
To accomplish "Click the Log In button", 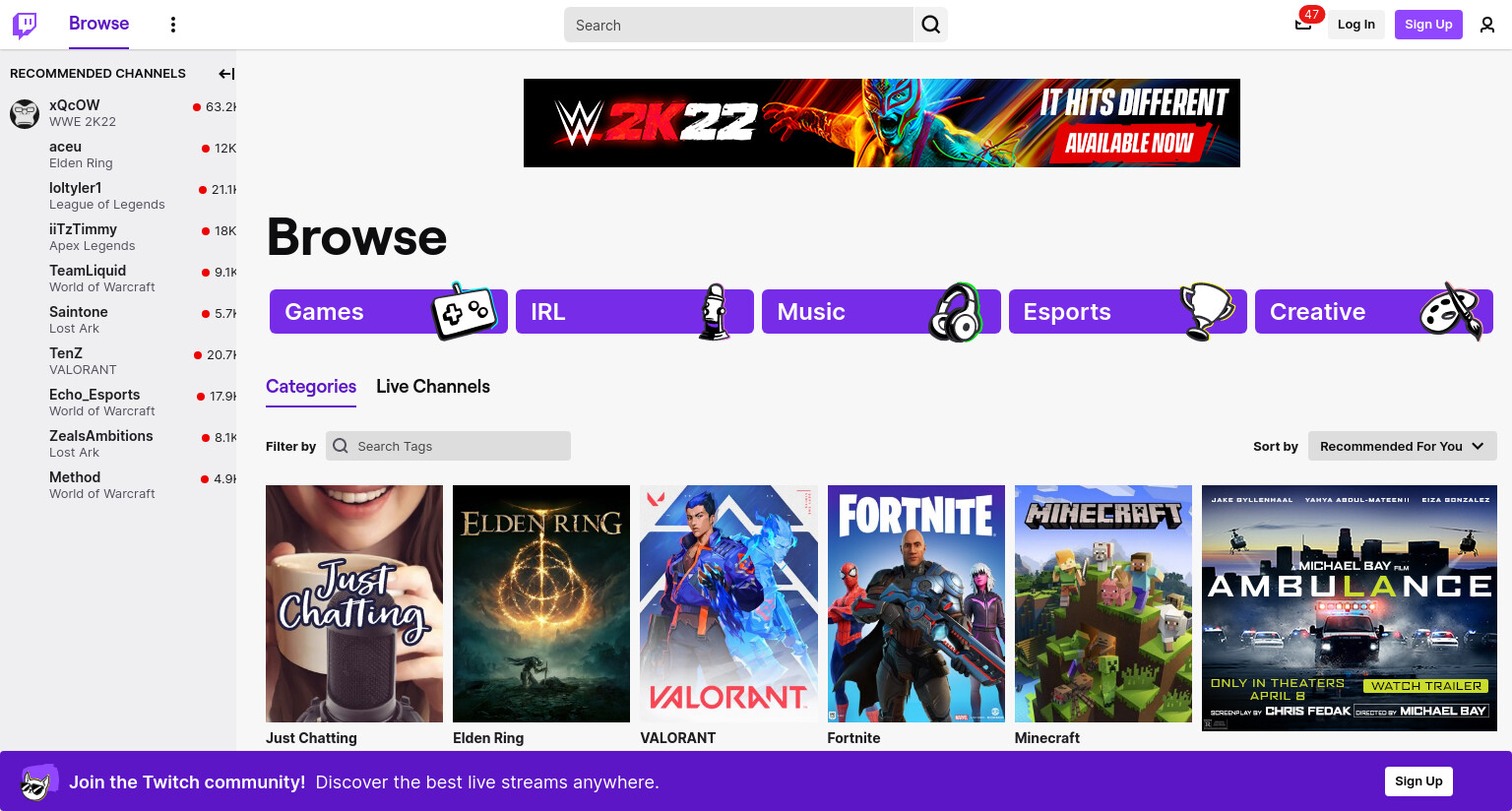I will (x=1355, y=25).
